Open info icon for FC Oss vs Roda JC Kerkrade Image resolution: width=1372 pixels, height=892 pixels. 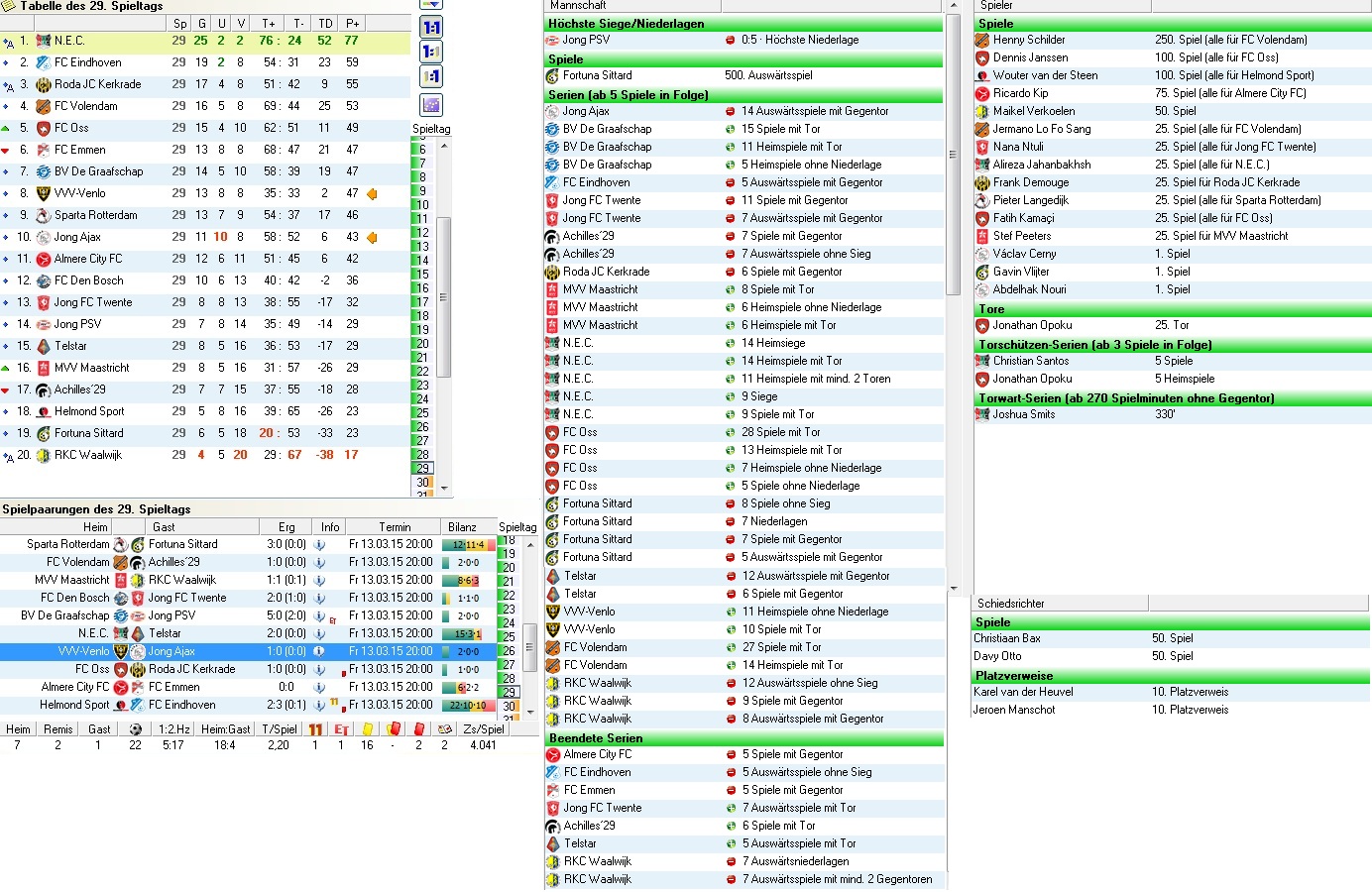pos(320,669)
